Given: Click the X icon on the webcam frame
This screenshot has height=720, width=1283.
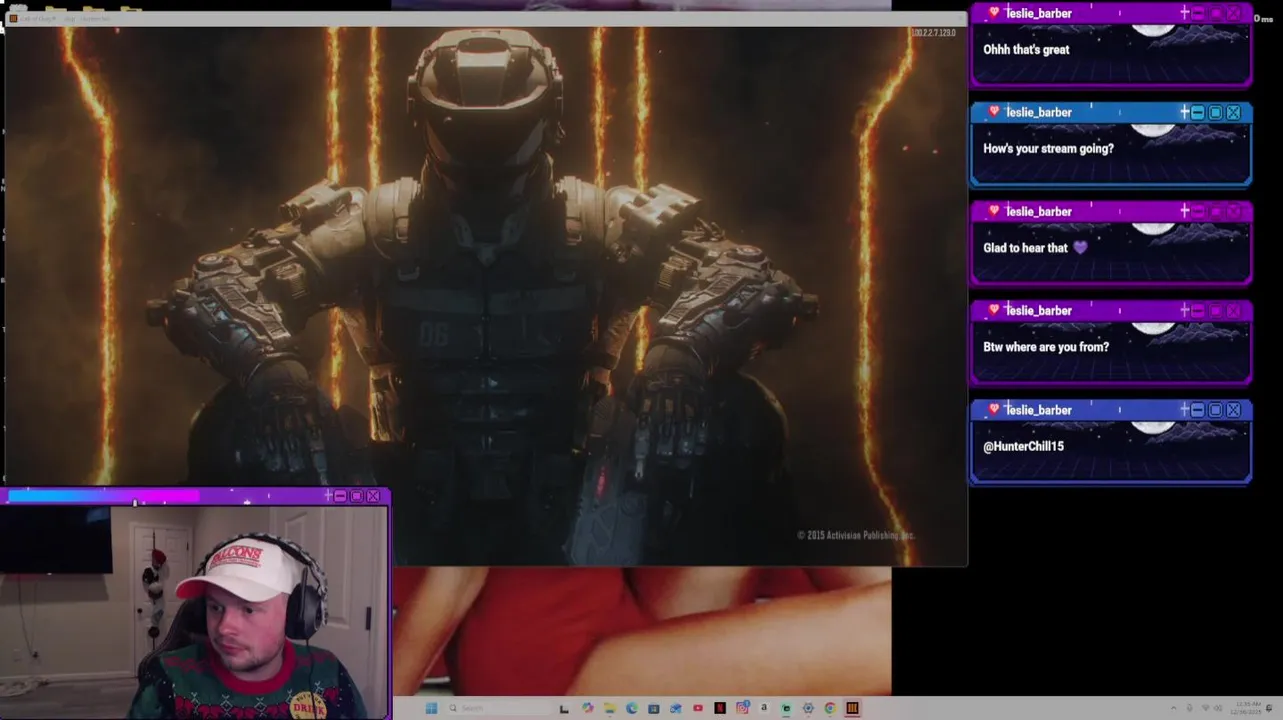Looking at the screenshot, I should [x=373, y=495].
